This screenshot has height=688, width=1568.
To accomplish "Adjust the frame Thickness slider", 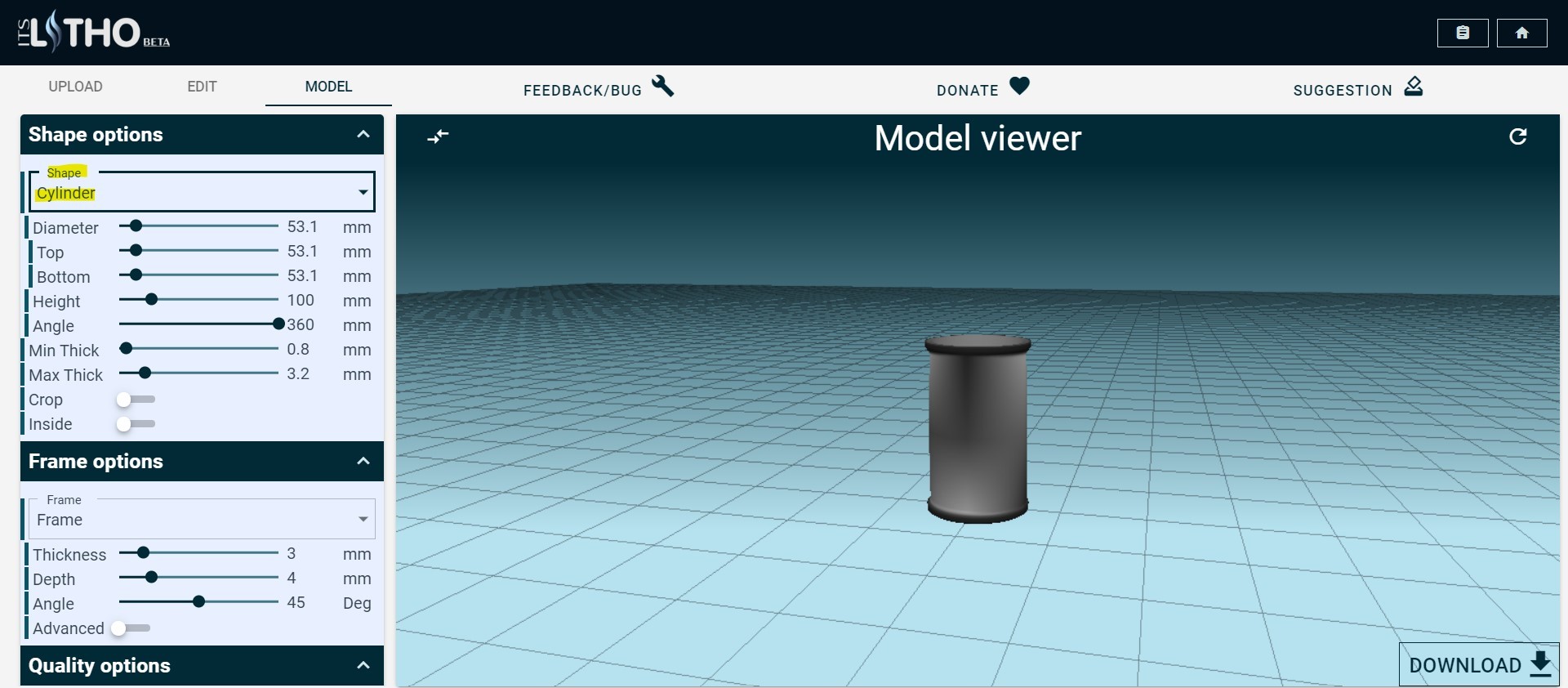I will (198, 553).
